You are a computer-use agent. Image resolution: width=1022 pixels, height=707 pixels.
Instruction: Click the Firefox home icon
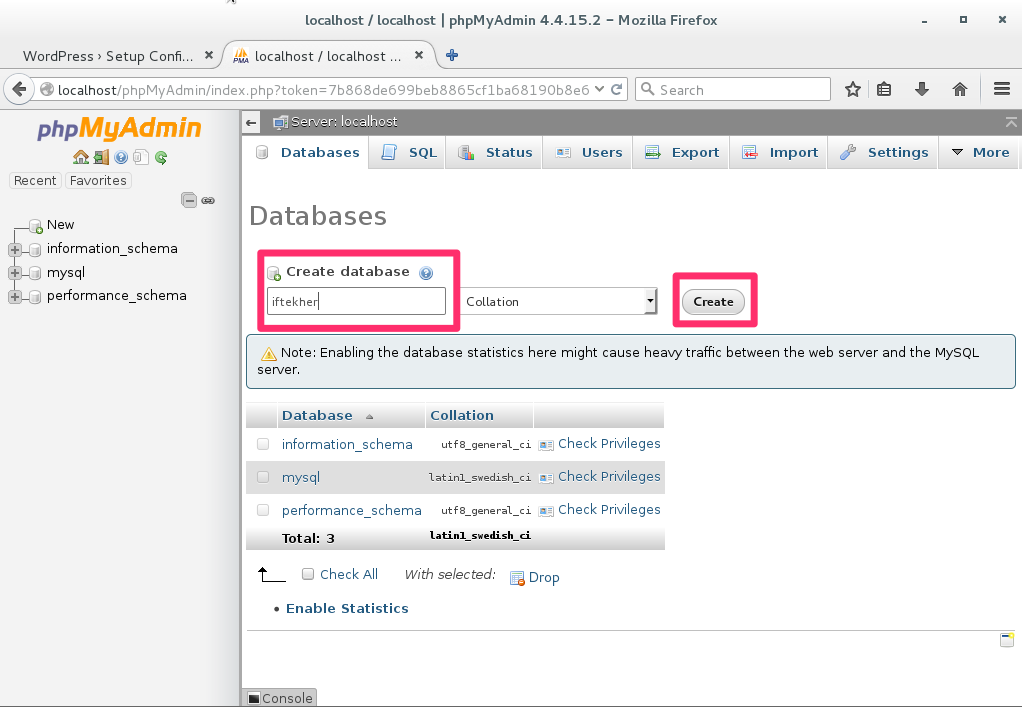pyautogui.click(x=959, y=89)
